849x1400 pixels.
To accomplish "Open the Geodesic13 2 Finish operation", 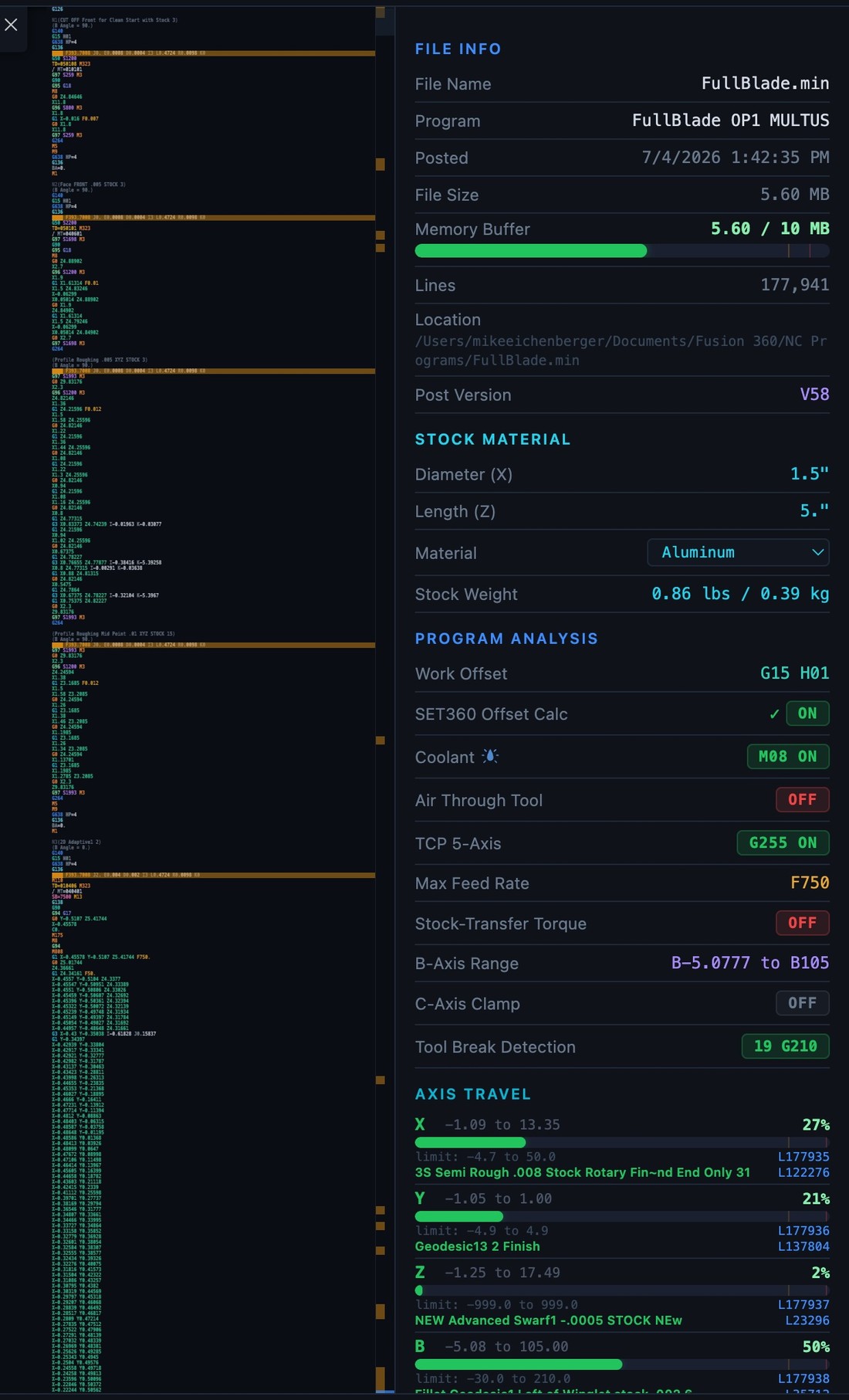I will [478, 1246].
